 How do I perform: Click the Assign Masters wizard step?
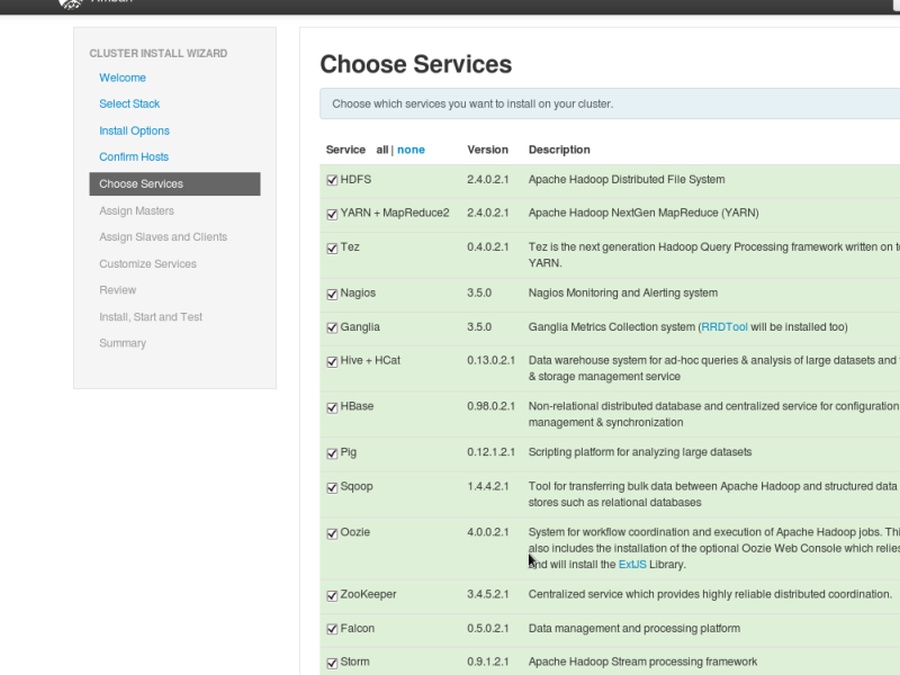pyautogui.click(x=137, y=211)
